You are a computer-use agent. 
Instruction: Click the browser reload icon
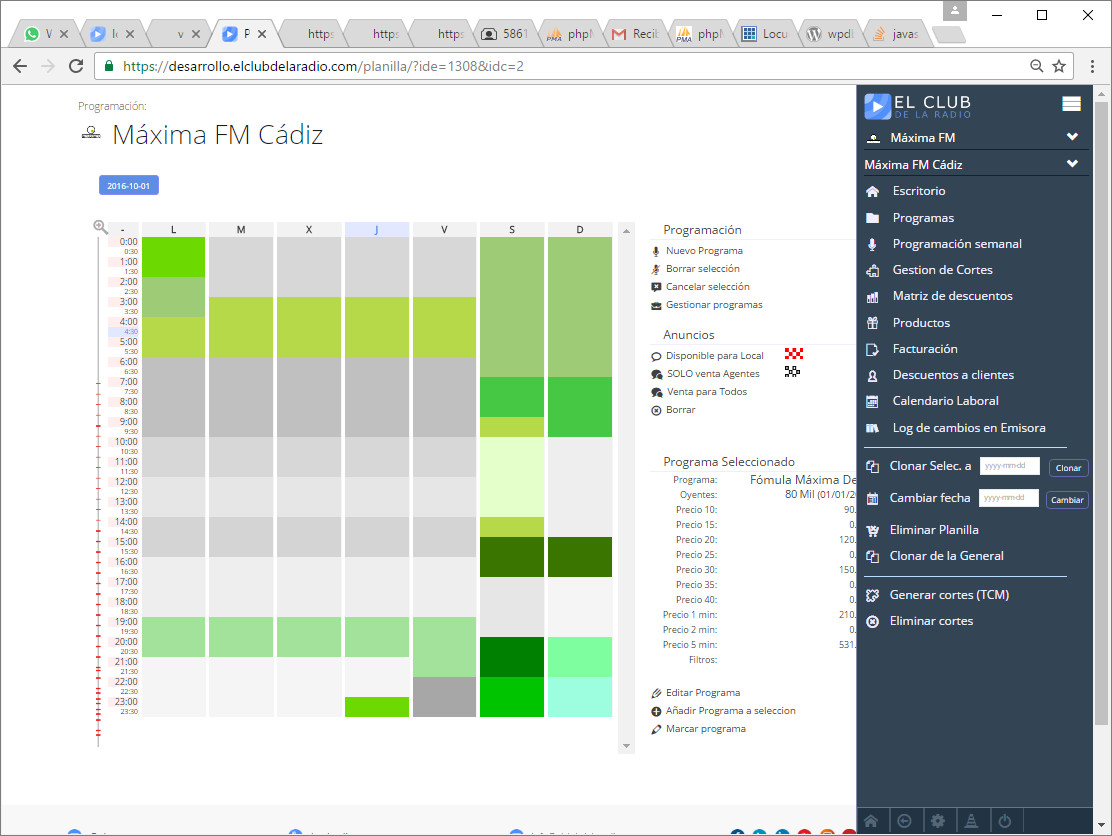pos(76,66)
